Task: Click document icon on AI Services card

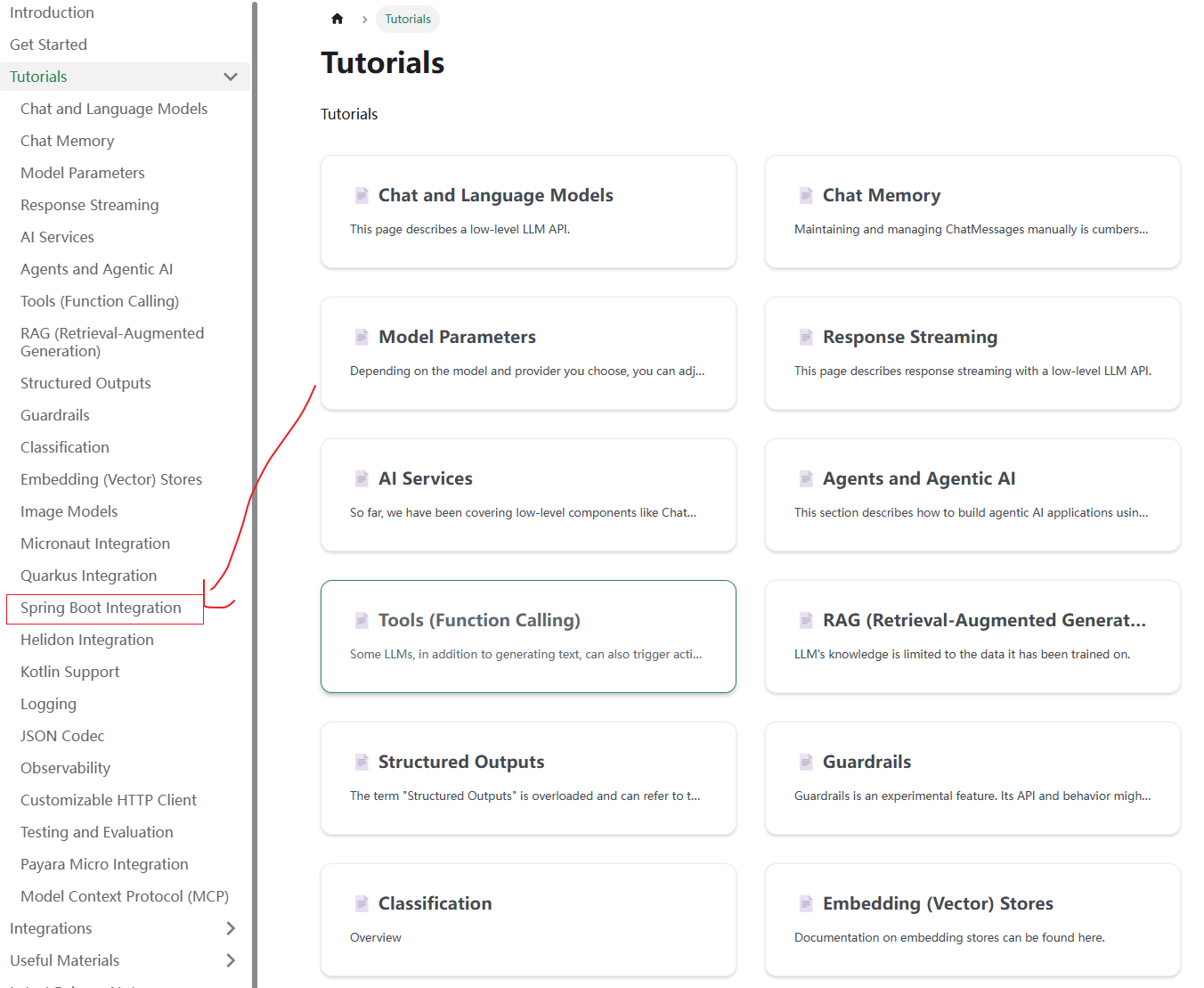Action: tap(362, 478)
